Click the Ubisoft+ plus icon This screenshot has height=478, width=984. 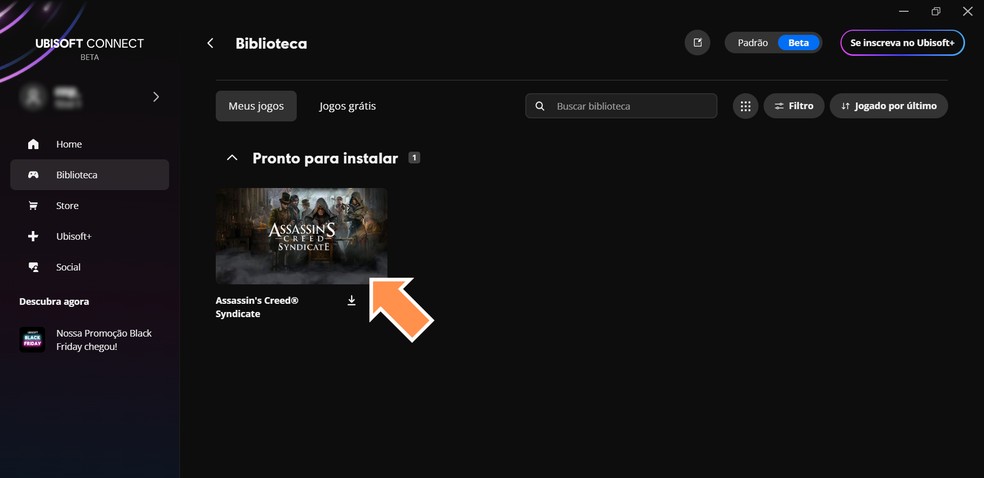(33, 236)
